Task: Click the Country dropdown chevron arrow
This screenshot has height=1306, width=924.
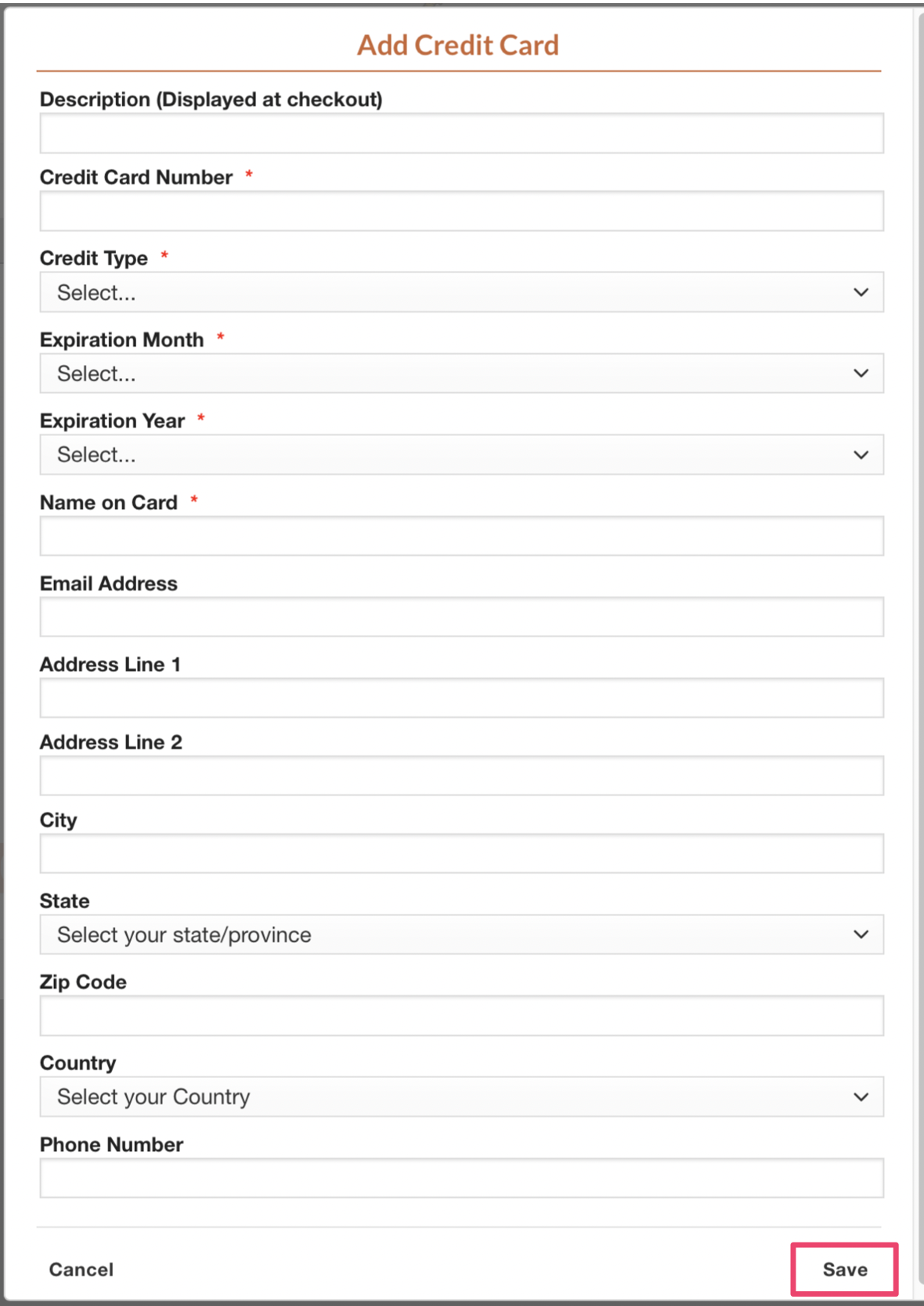Action: click(x=861, y=1097)
